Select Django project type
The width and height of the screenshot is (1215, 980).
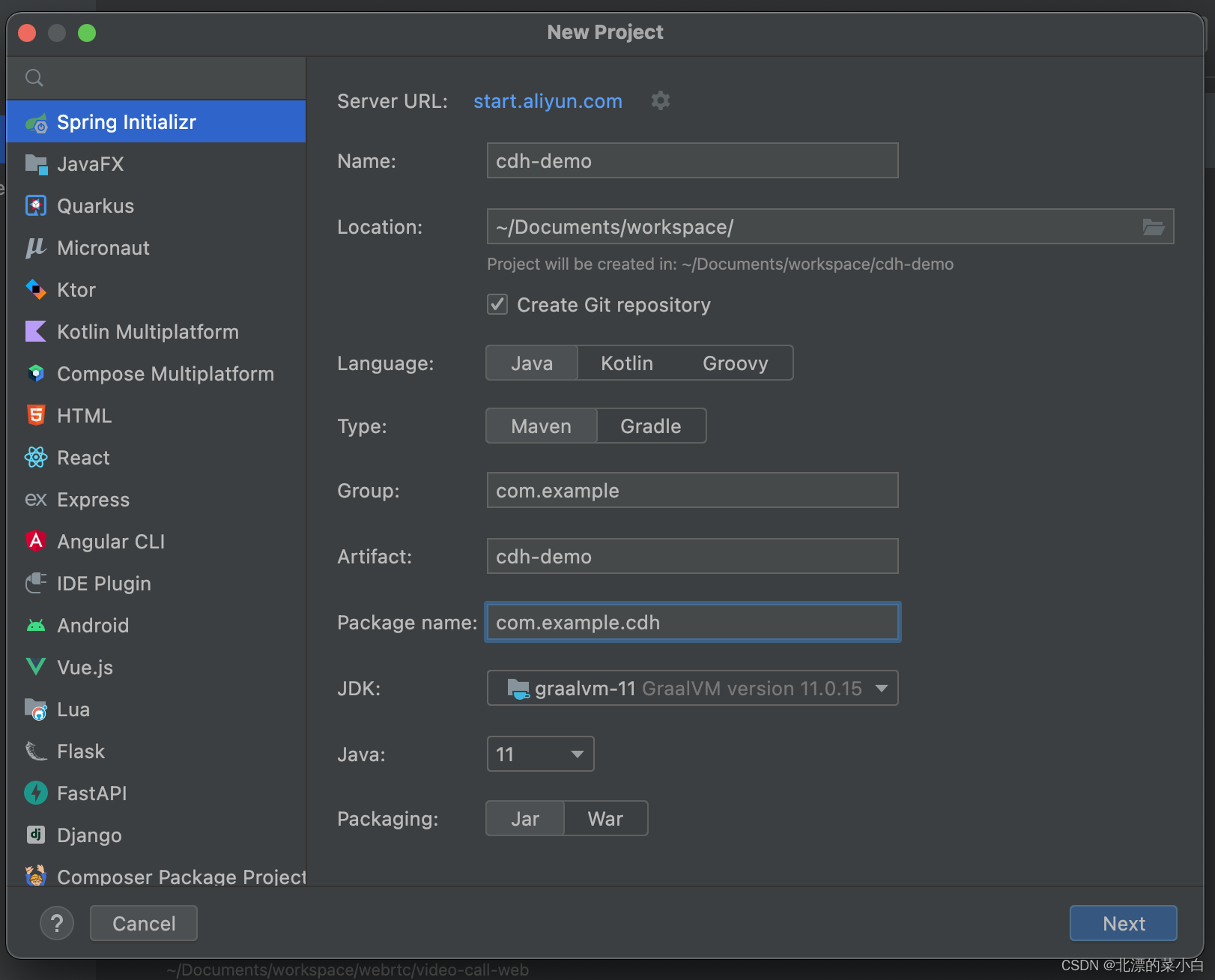pos(156,835)
